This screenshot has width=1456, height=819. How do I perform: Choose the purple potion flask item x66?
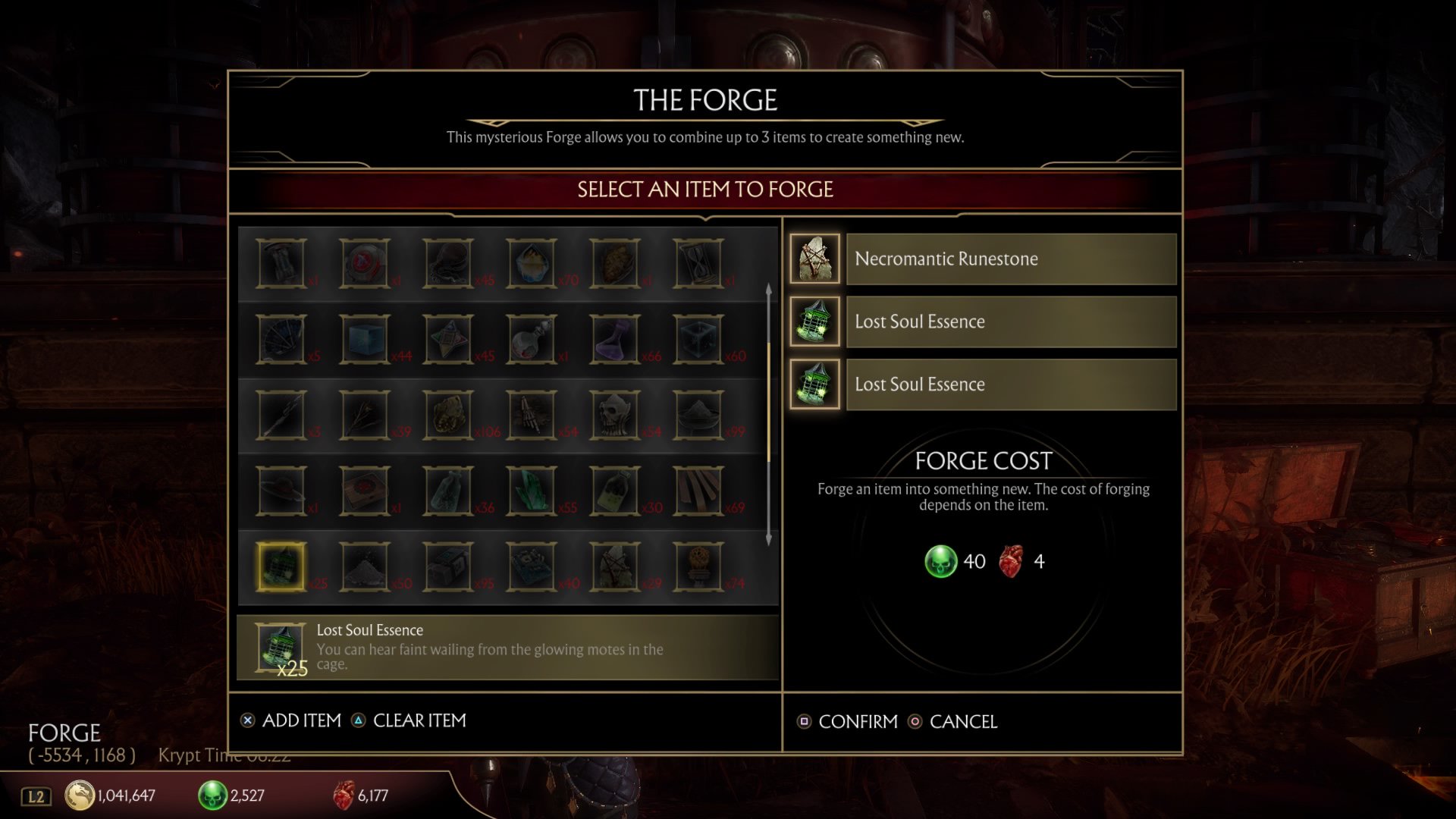tap(615, 339)
